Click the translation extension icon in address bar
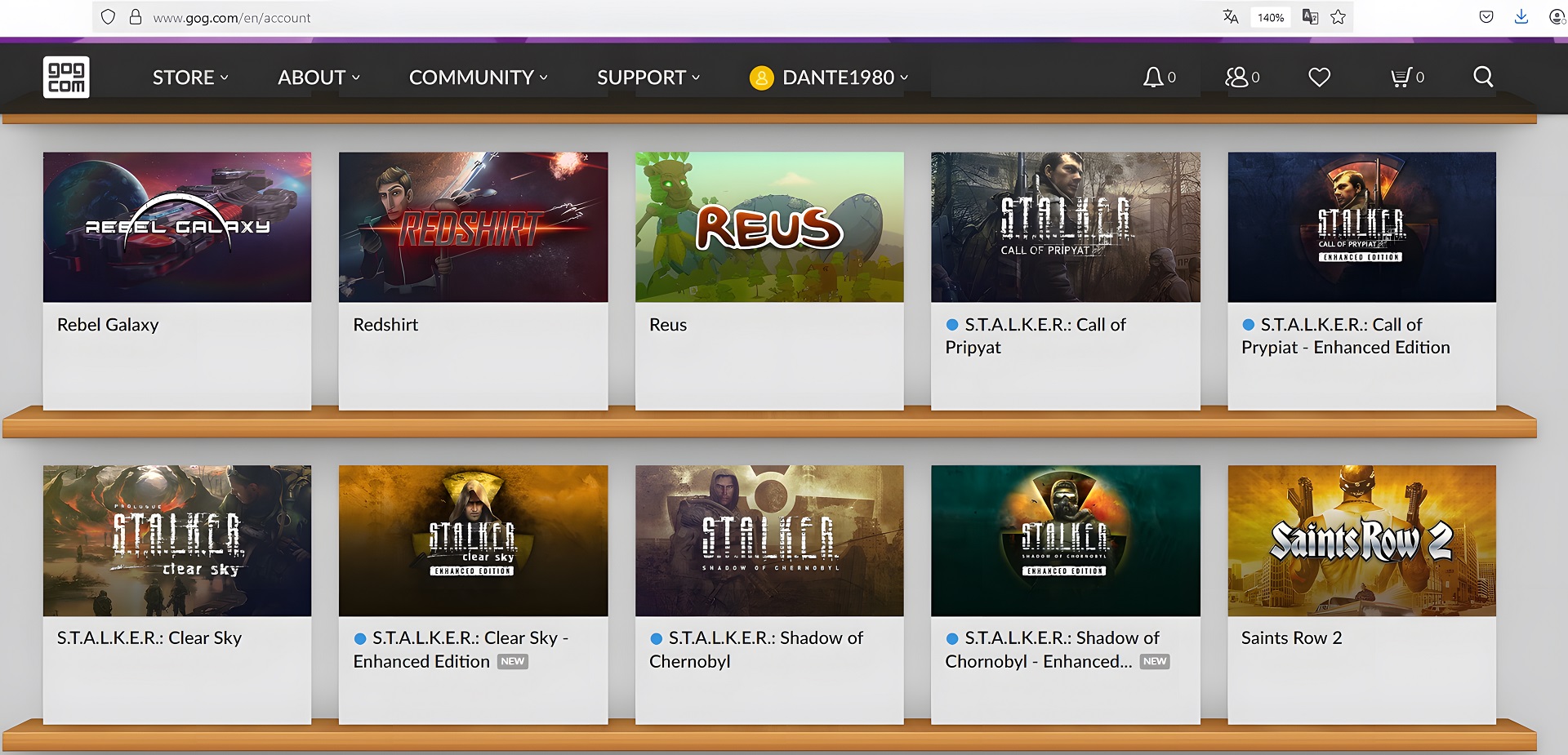Viewport: 1568px width, 755px height. tap(1310, 17)
